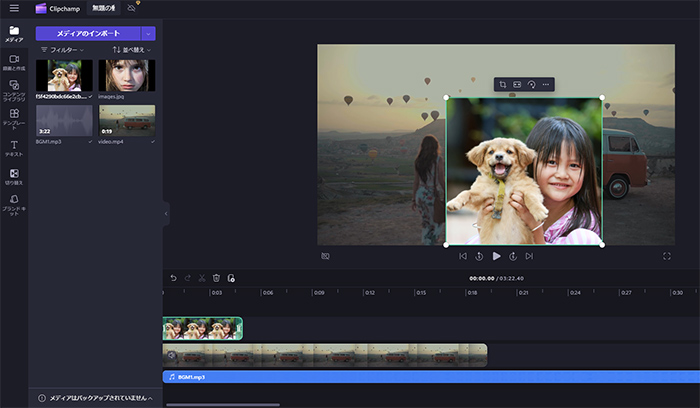700x408 pixels.
Task: Mute the video track audio icon
Action: [x=172, y=355]
